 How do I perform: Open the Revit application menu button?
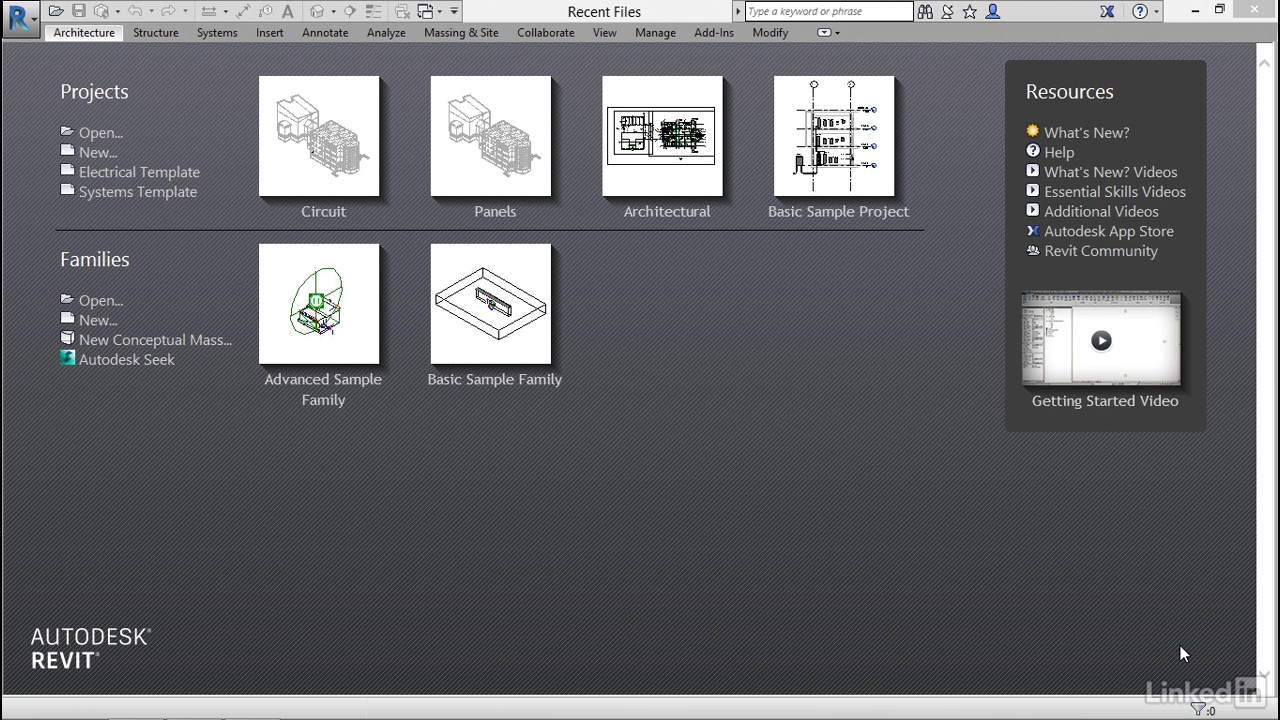coord(20,17)
